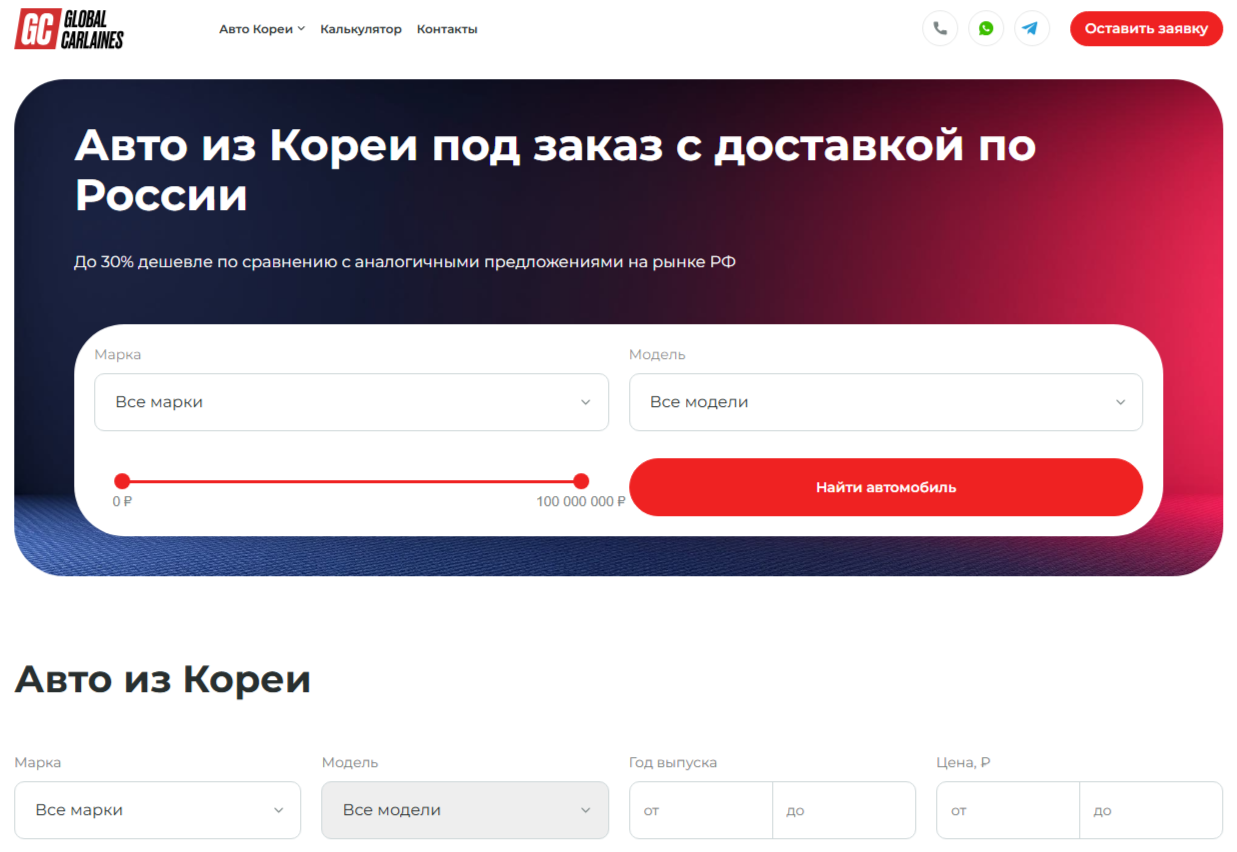Open the Калькулятор page
Image resolution: width=1237 pixels, height=852 pixels.
[360, 29]
